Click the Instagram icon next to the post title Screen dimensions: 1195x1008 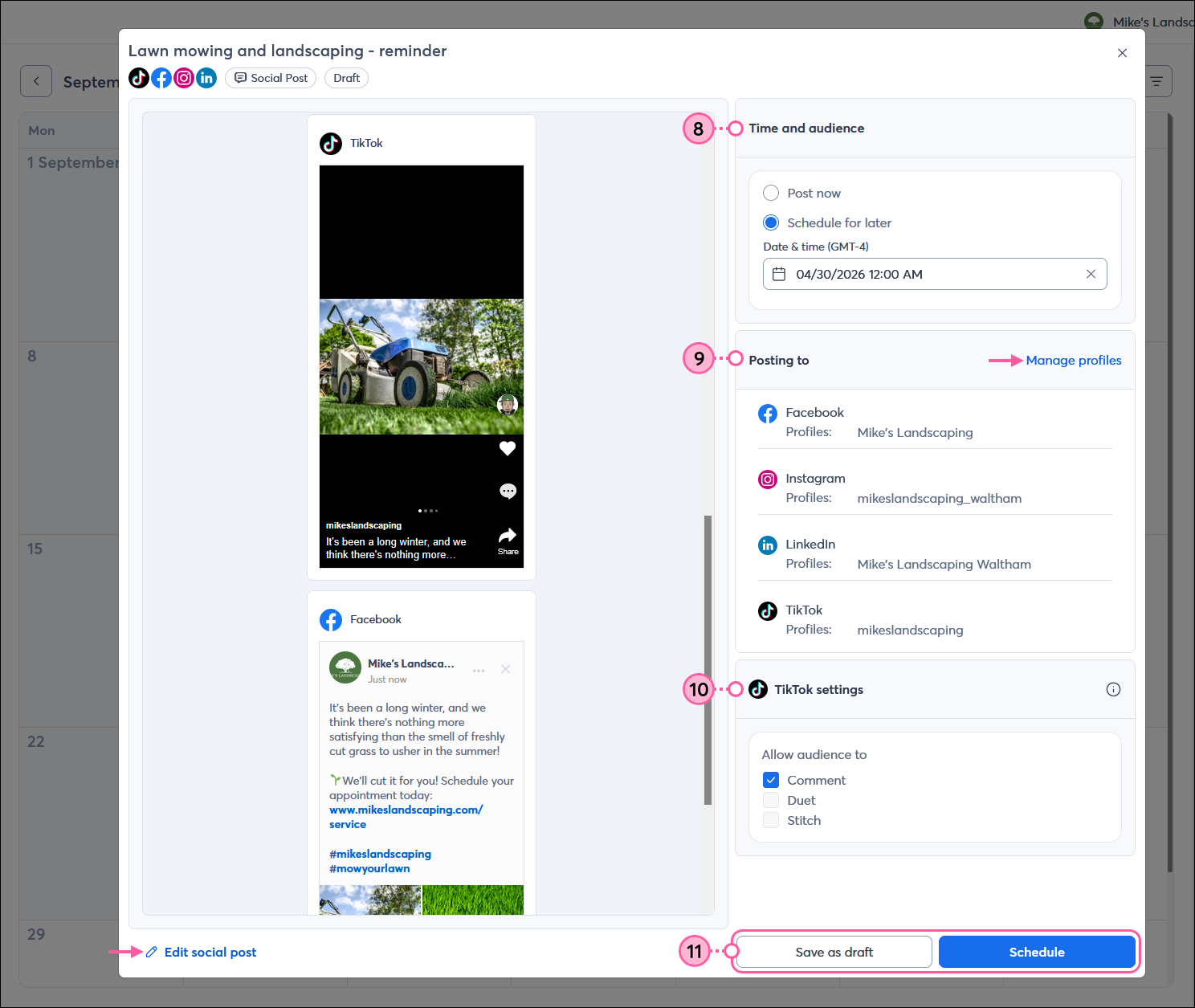point(183,78)
